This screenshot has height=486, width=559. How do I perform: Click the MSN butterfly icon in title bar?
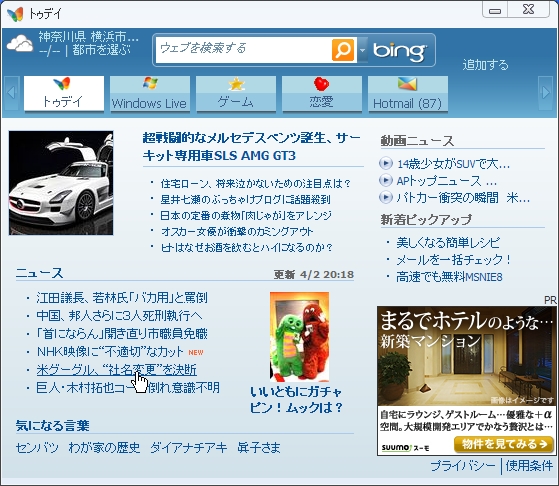click(15, 14)
